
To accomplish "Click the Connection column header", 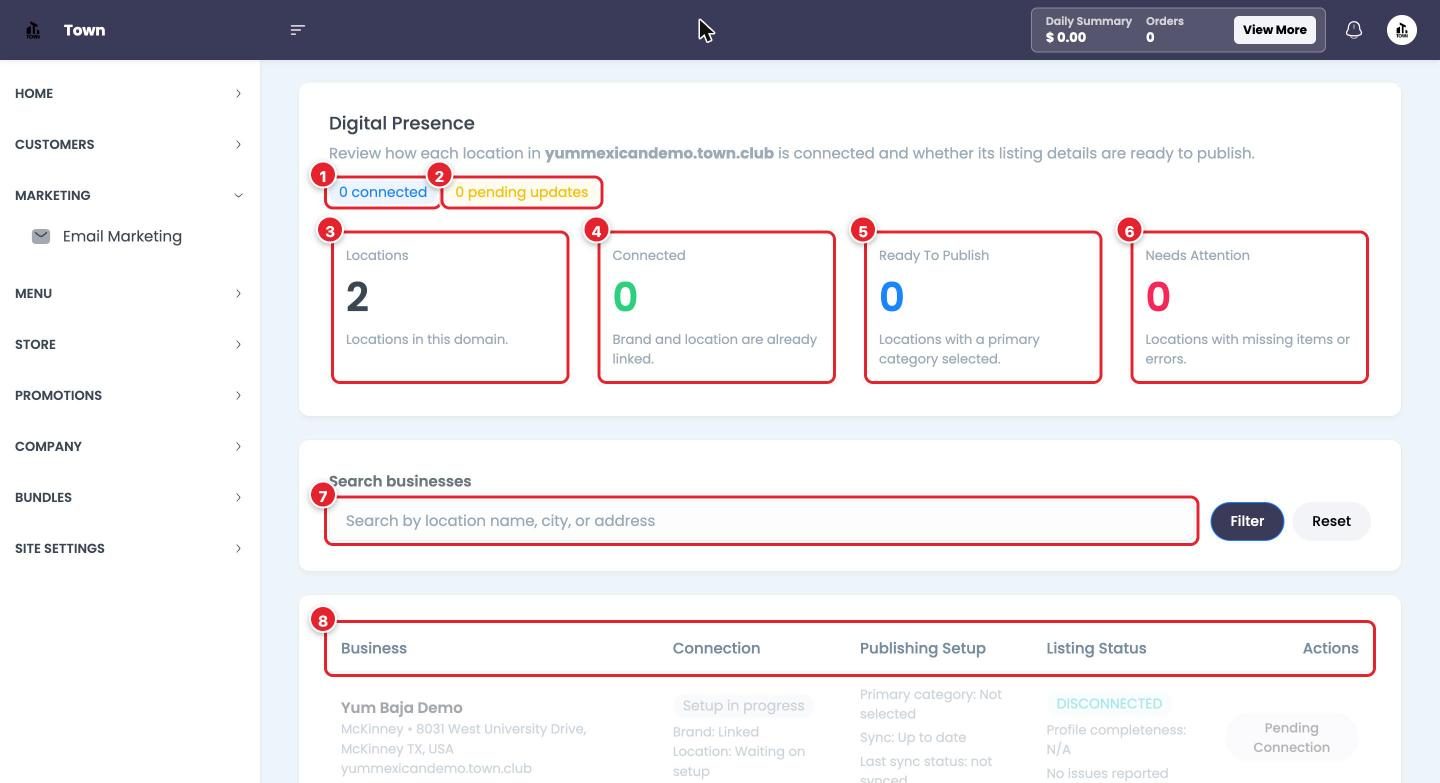I will (716, 648).
